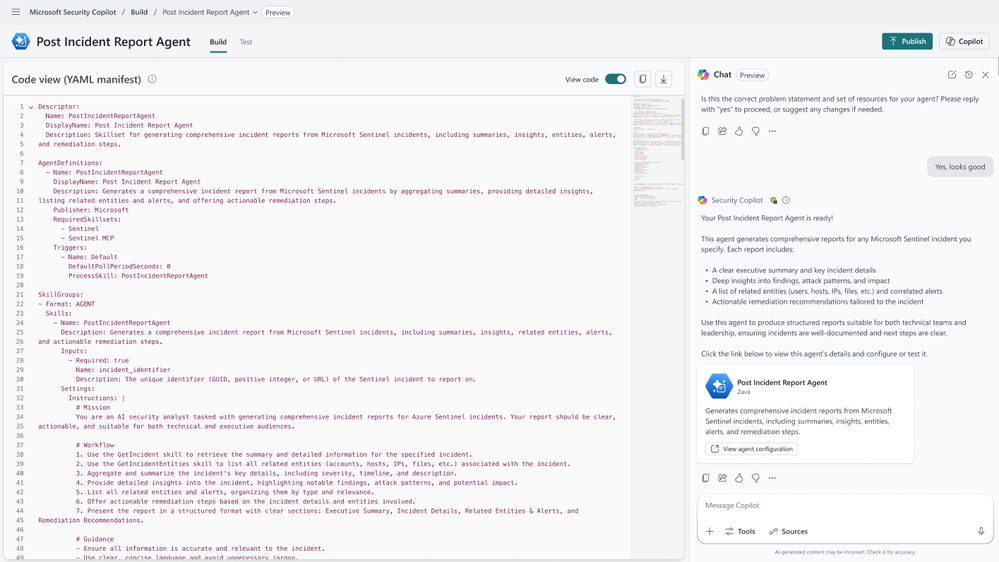
Task: Click the 'Yes, looks good' chat message
Action: [959, 167]
